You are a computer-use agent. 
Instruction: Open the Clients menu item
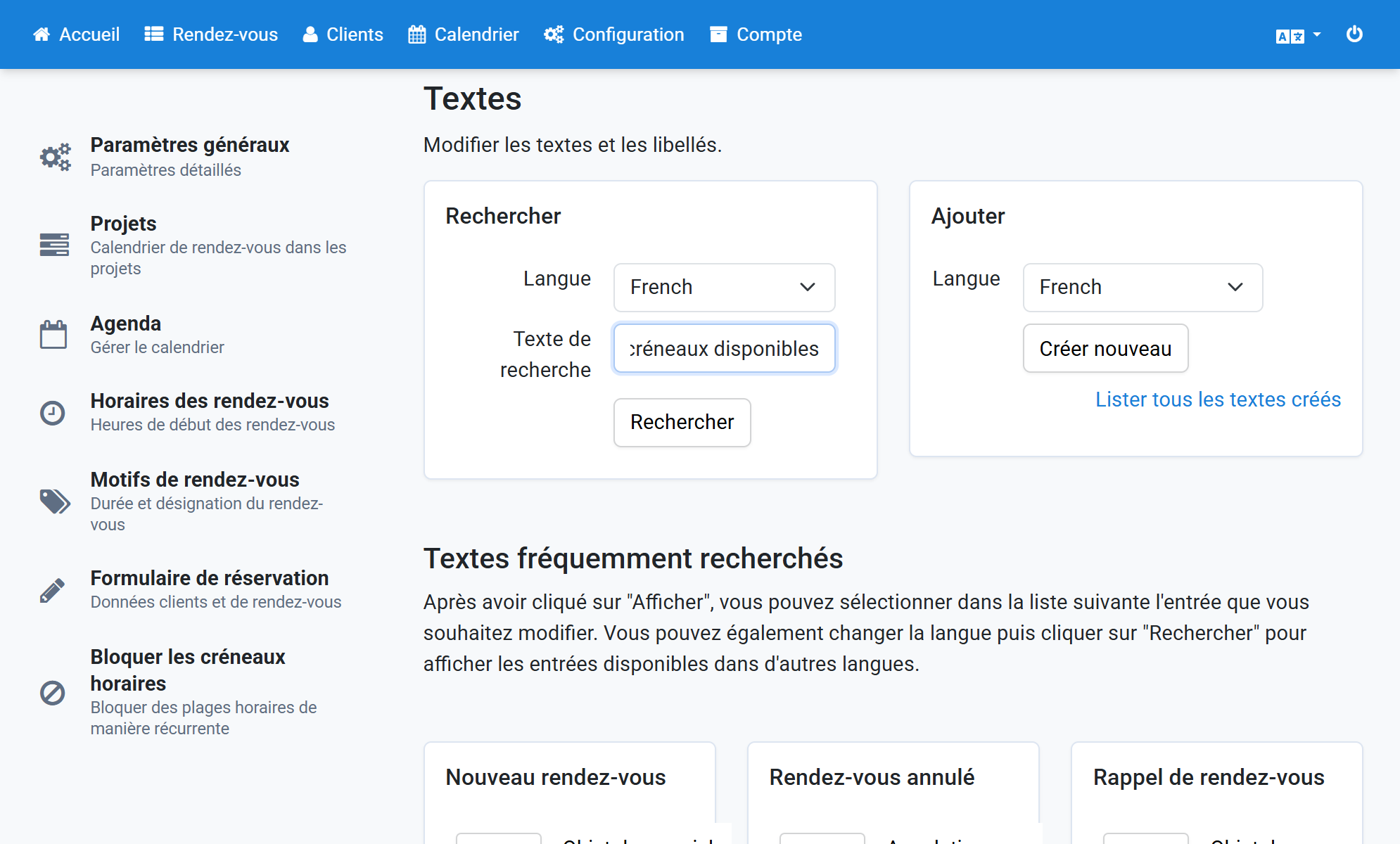click(x=343, y=34)
